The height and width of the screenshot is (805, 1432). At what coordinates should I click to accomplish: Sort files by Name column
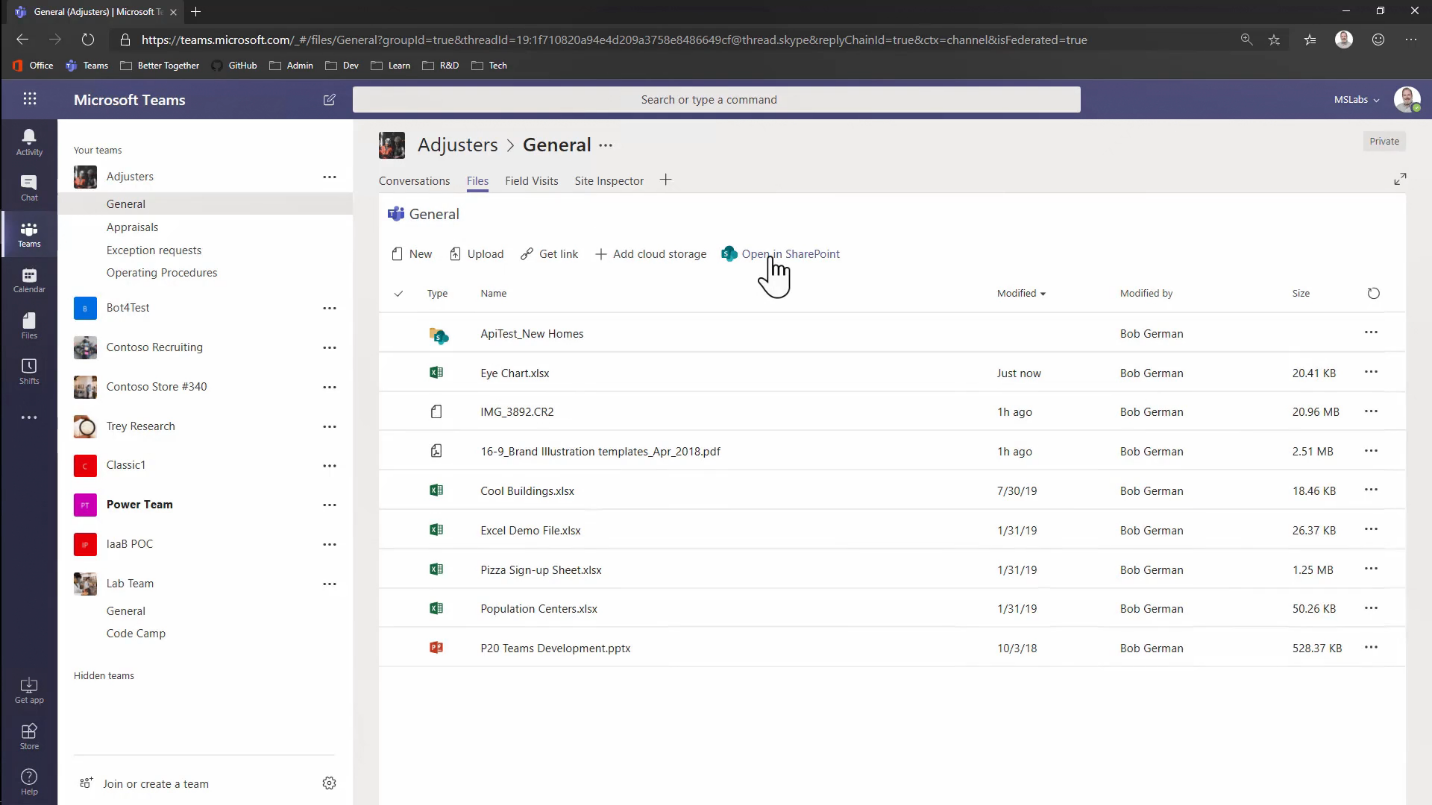[x=493, y=293]
